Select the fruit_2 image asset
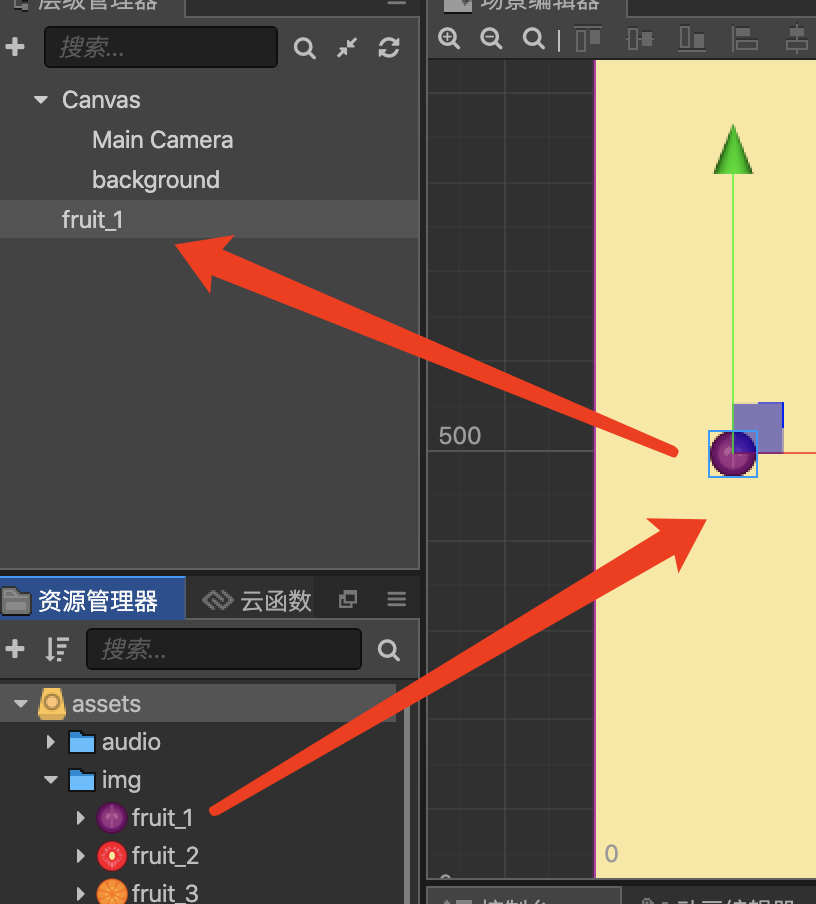 pyautogui.click(x=165, y=856)
